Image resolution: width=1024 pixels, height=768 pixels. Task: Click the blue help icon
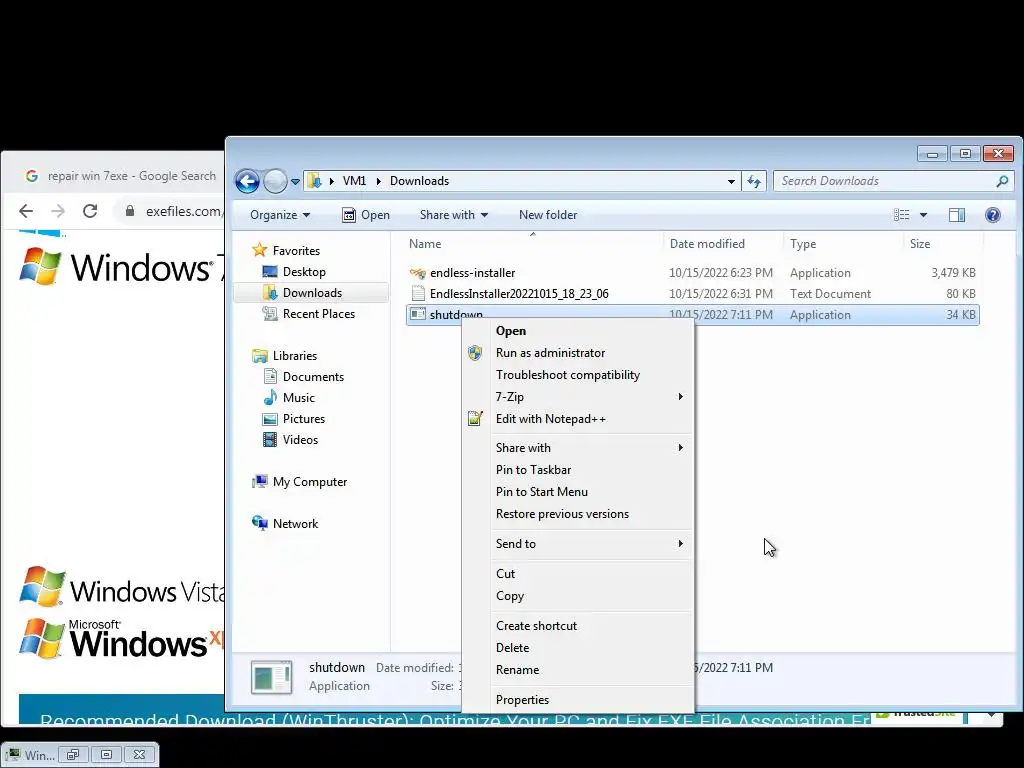993,215
